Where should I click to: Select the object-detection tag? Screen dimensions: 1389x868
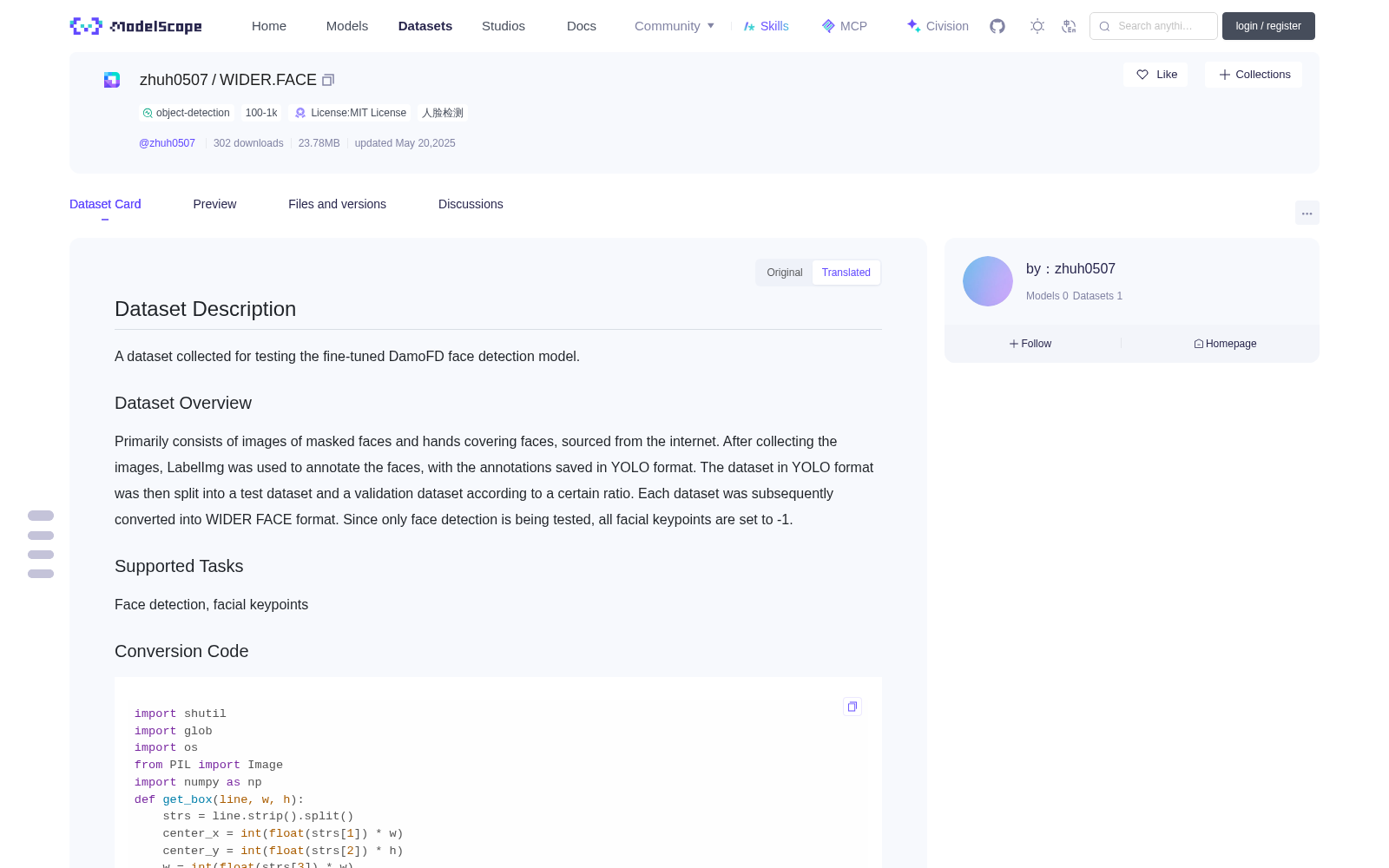coord(187,113)
